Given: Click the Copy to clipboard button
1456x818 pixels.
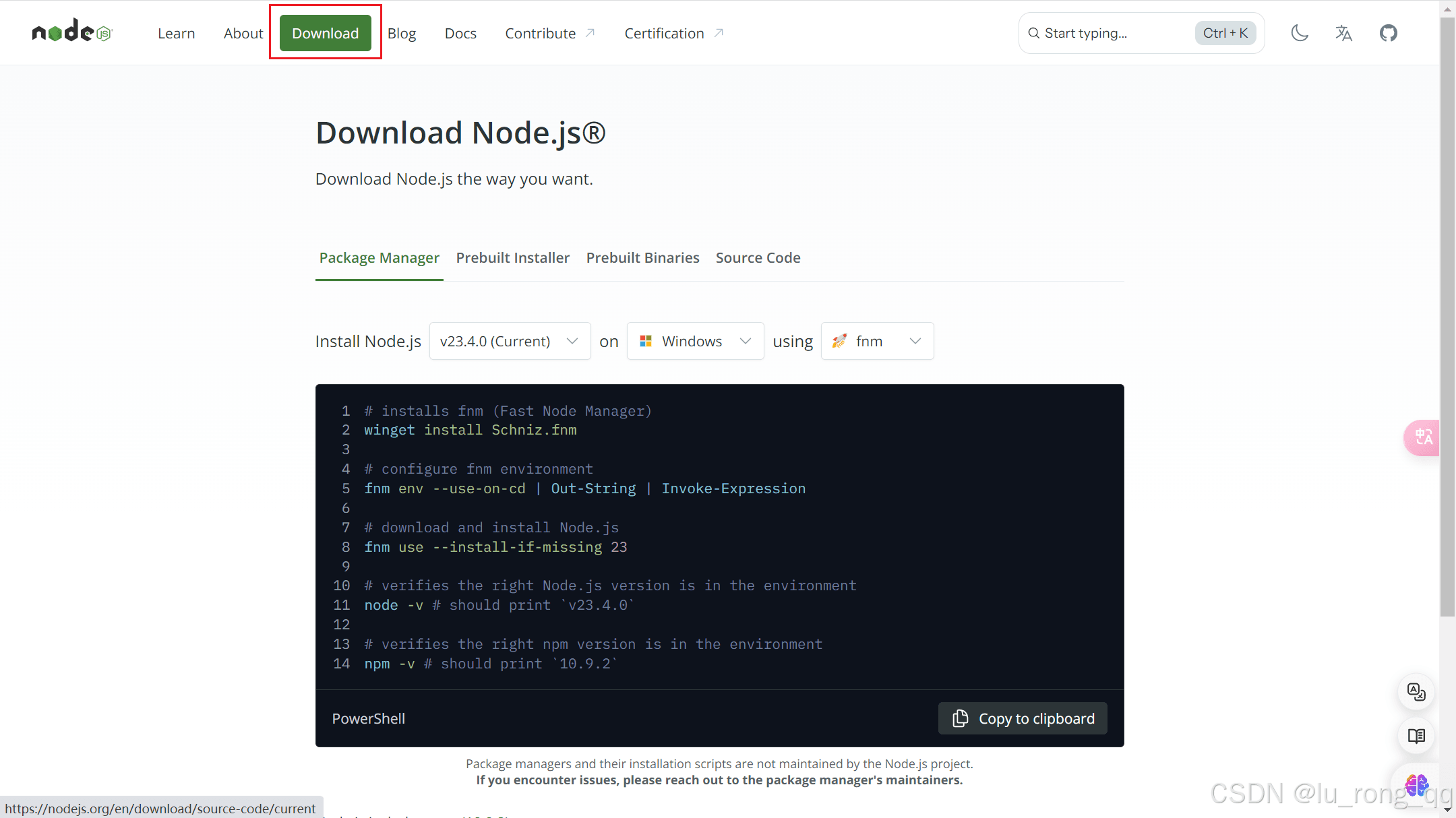Looking at the screenshot, I should (1023, 719).
